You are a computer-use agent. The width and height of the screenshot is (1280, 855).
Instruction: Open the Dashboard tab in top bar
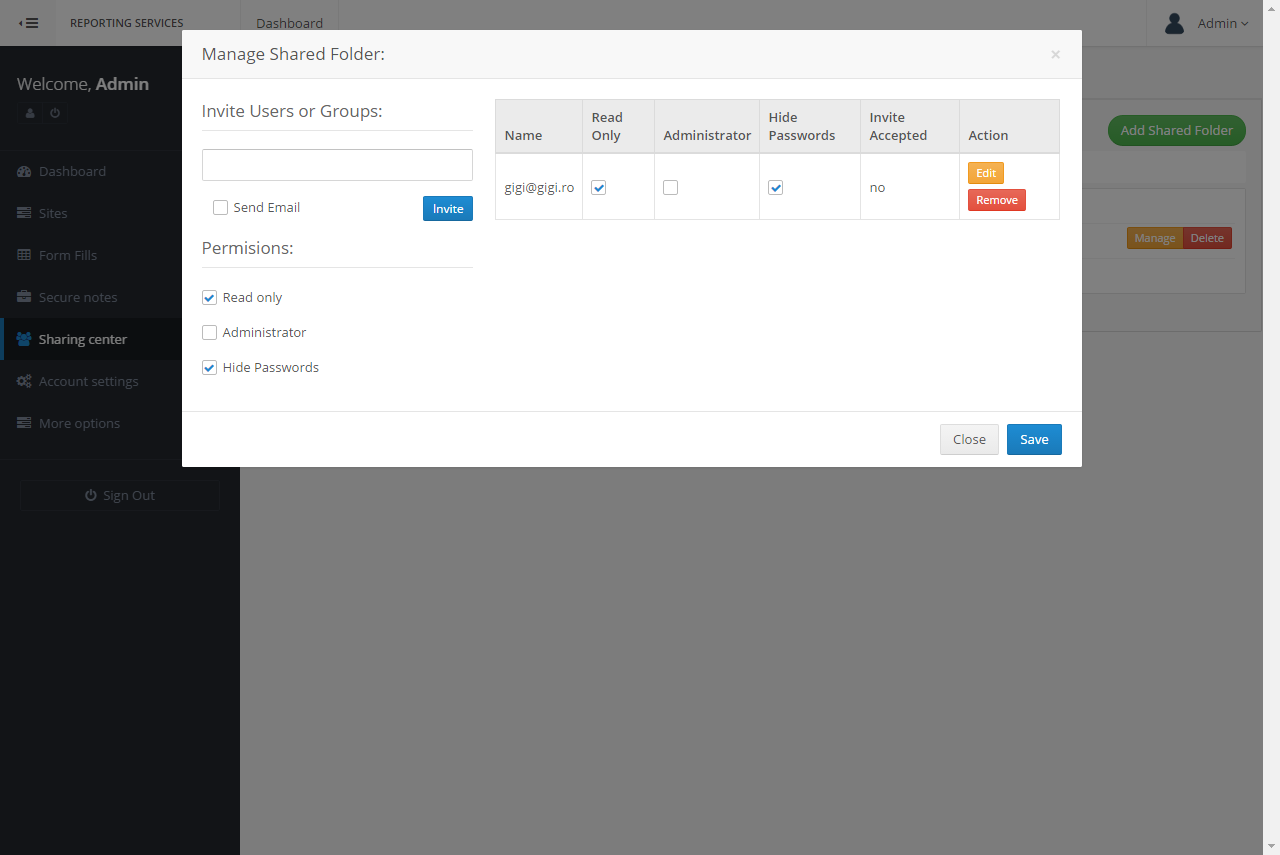click(x=289, y=23)
